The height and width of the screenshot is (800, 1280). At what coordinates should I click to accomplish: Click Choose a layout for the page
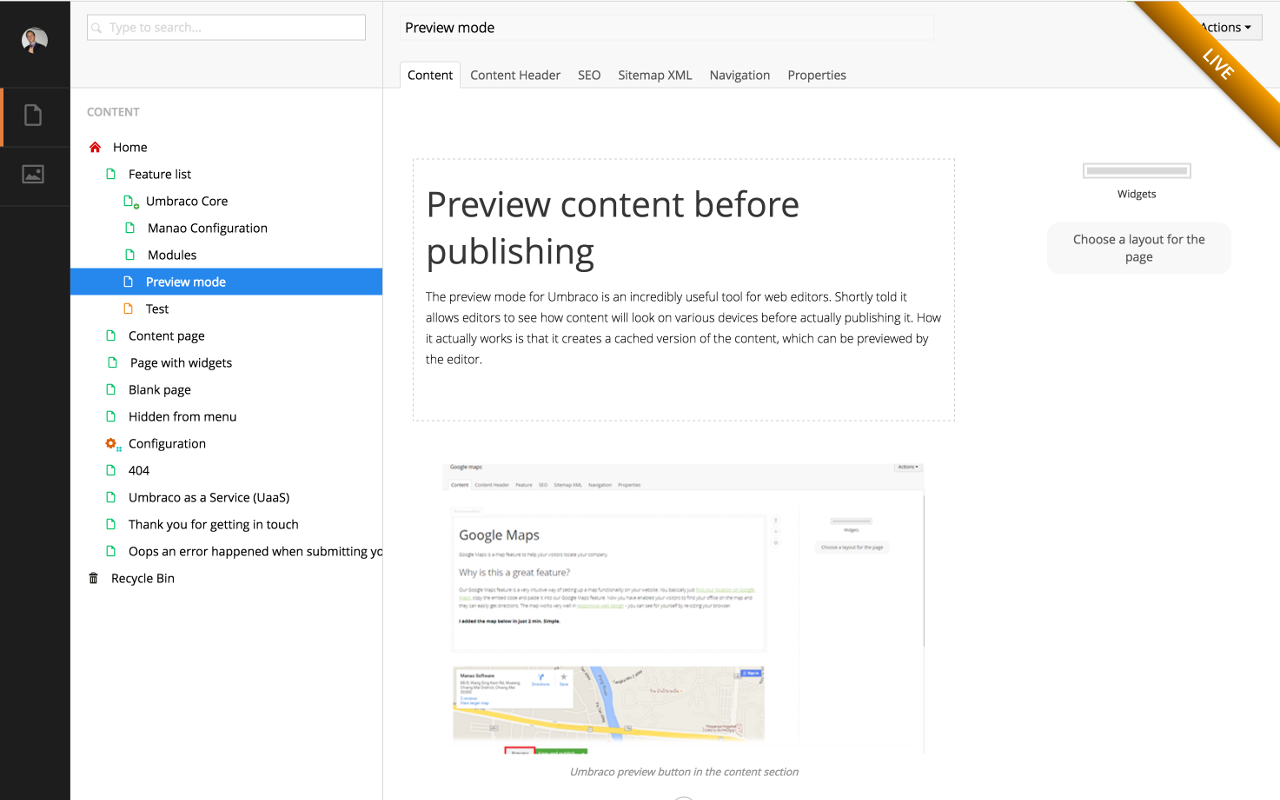pyautogui.click(x=1139, y=248)
